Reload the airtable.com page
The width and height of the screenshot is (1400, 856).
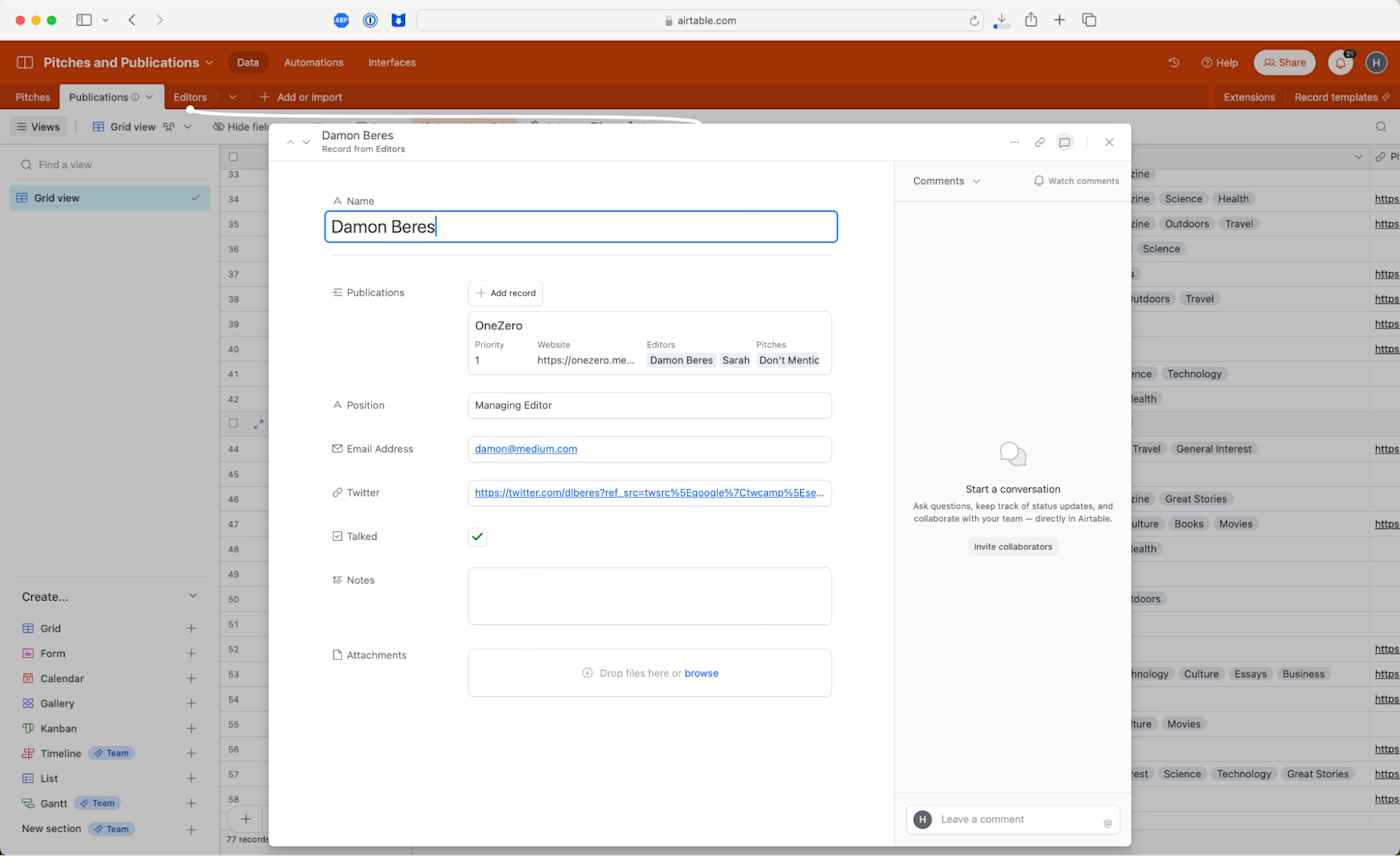(x=975, y=20)
